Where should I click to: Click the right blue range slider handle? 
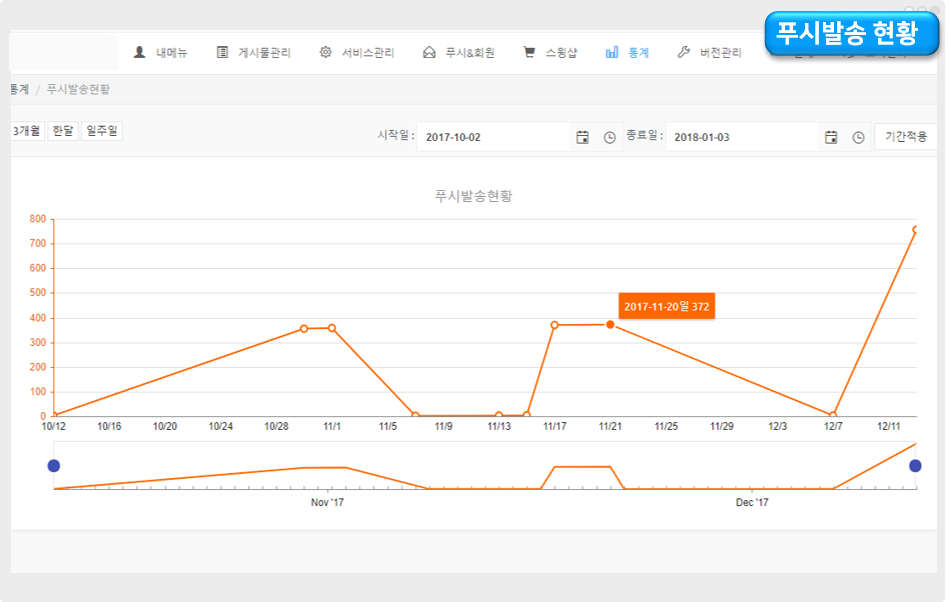point(915,465)
